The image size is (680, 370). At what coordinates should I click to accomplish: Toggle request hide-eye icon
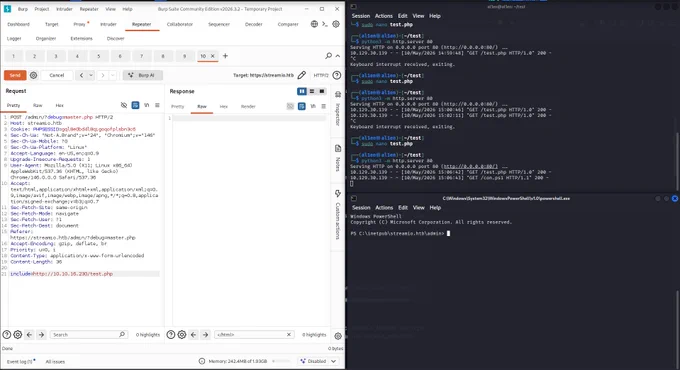pyautogui.click(x=124, y=105)
